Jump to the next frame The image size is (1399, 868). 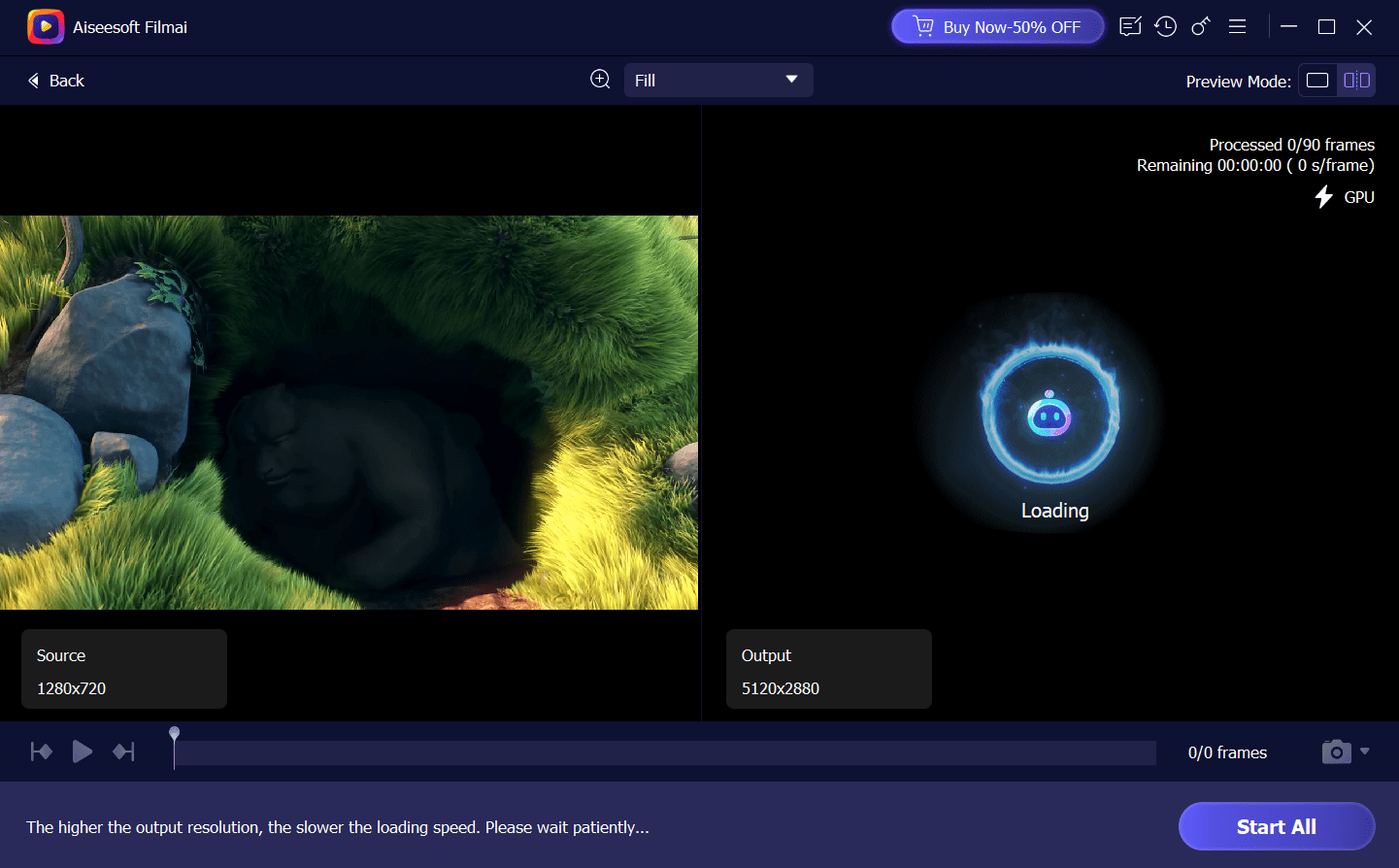(x=123, y=751)
